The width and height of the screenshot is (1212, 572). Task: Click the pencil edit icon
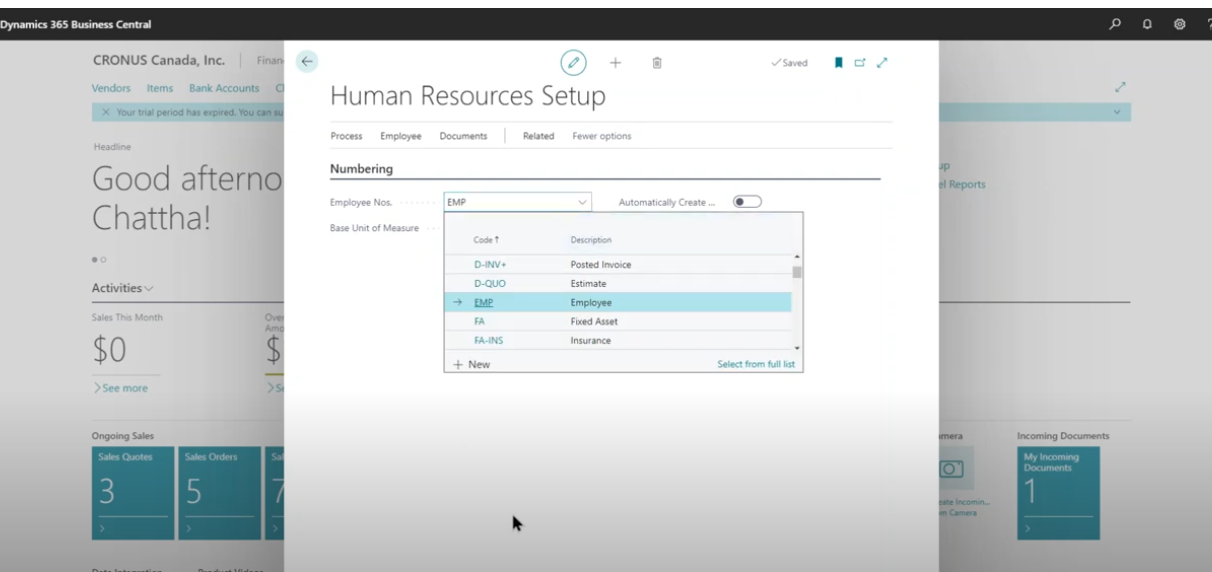click(574, 62)
